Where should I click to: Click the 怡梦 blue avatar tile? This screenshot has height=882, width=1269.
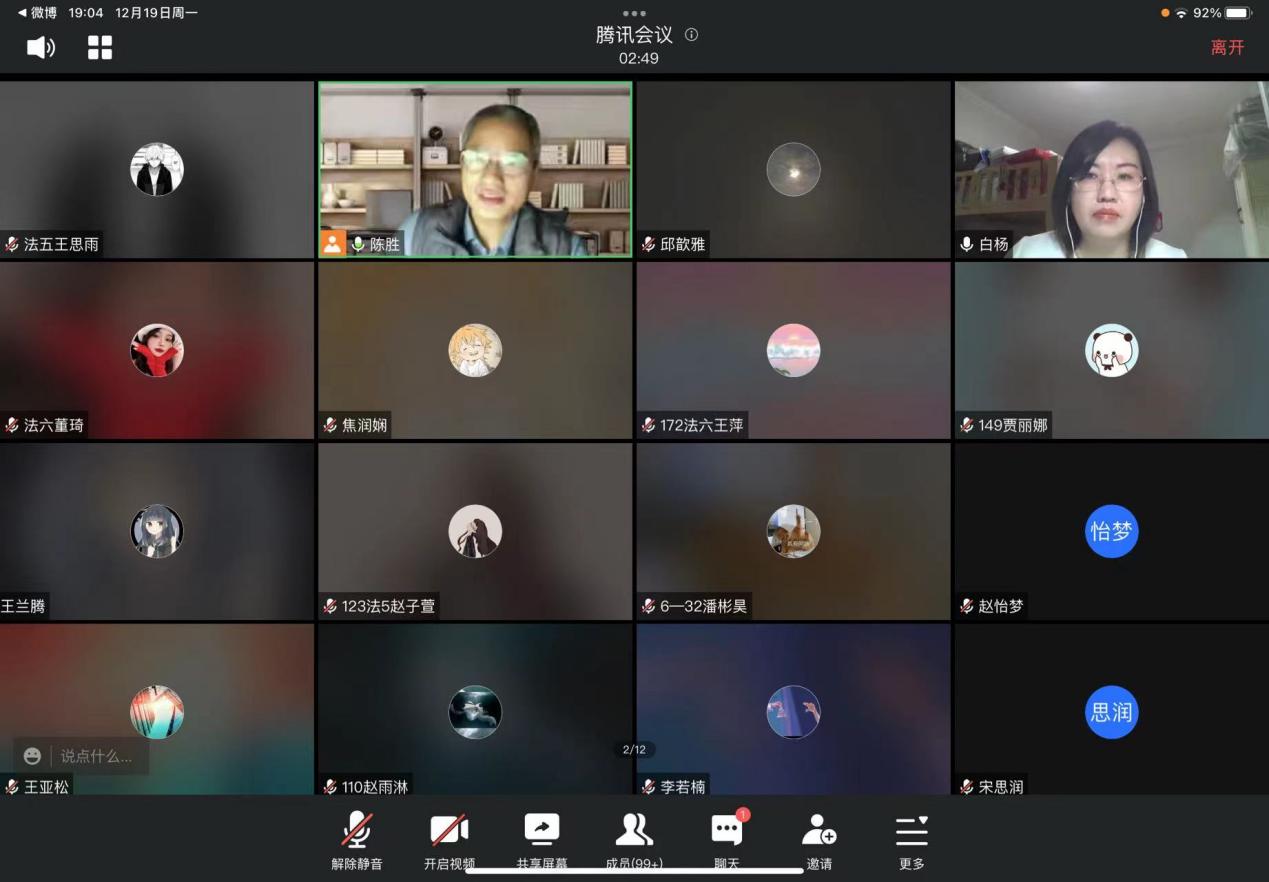tap(1111, 531)
